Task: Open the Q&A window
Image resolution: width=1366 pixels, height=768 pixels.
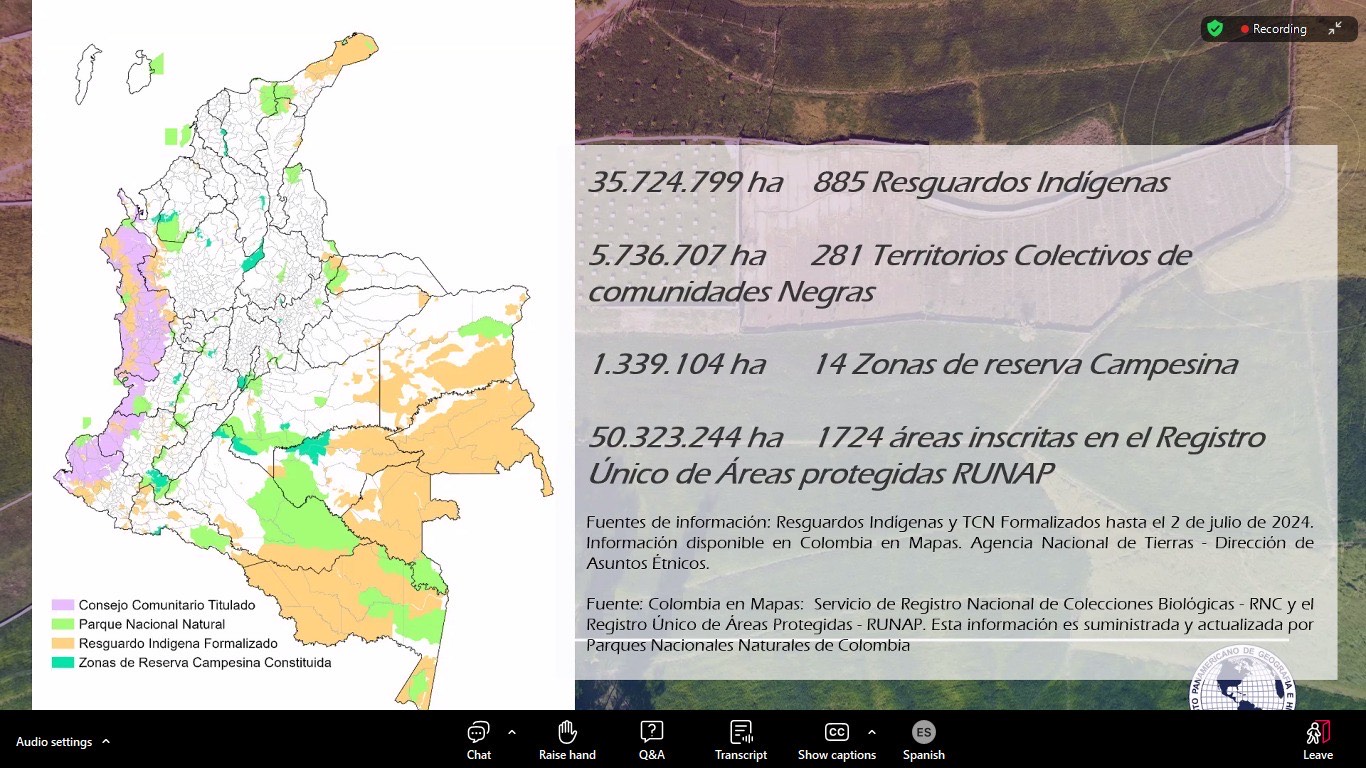Action: click(651, 740)
